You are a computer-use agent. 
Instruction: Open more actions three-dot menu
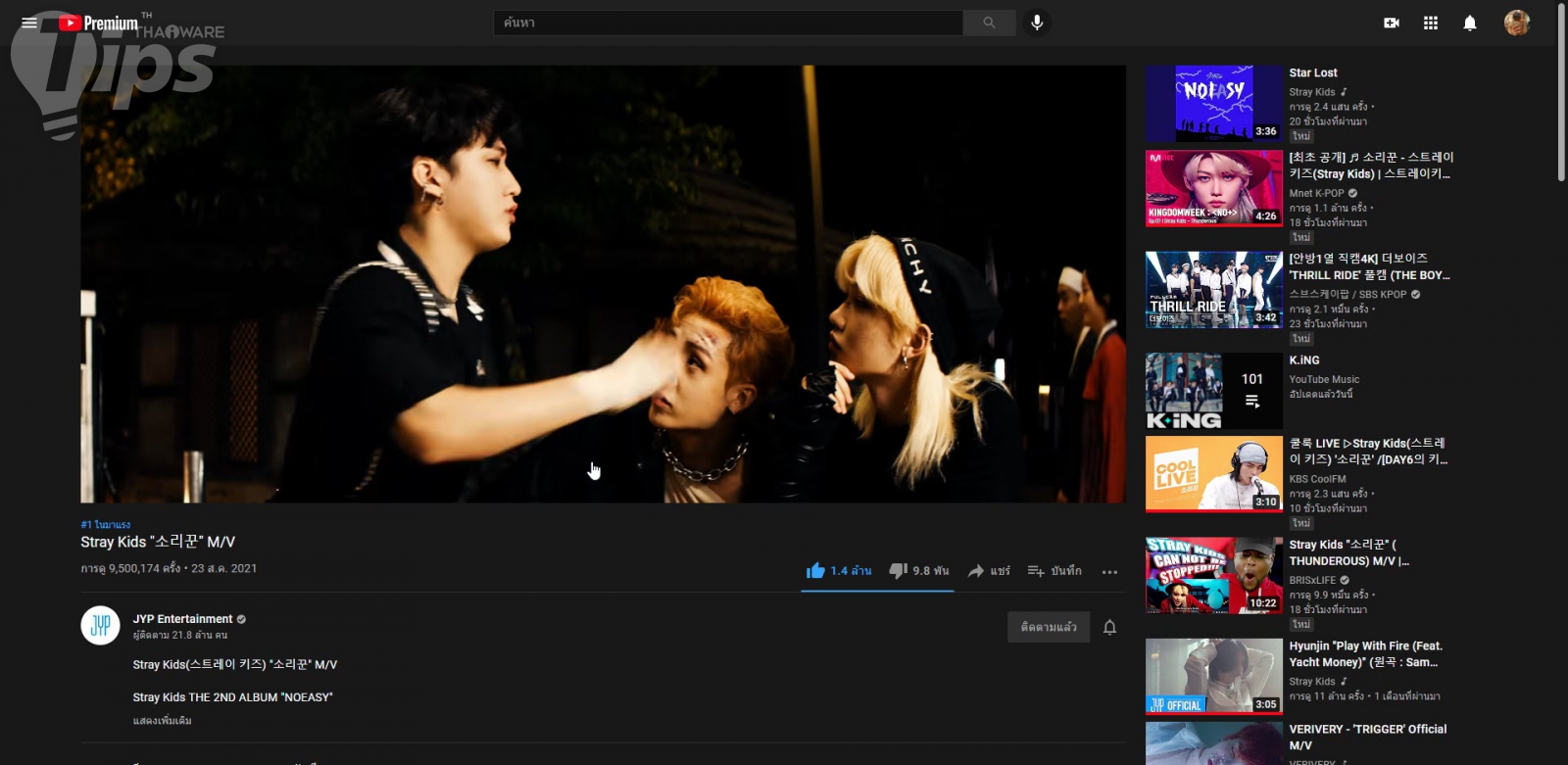[1109, 571]
